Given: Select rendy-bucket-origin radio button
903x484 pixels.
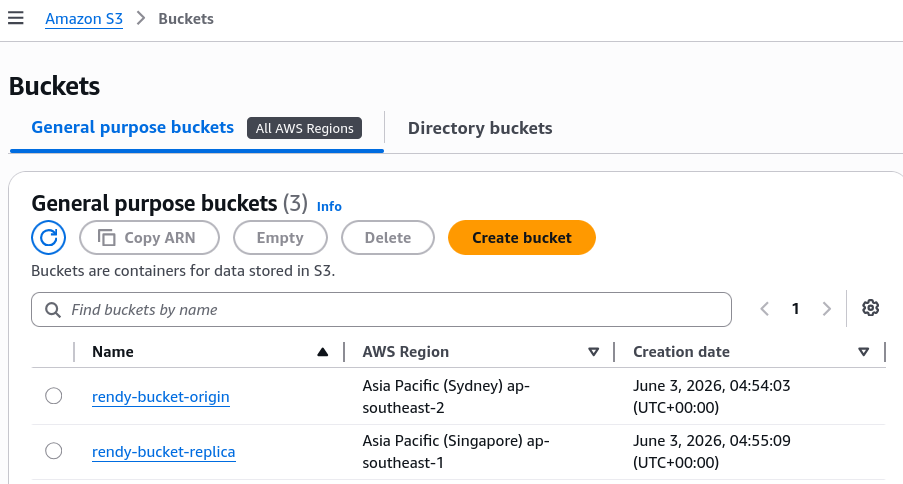Looking at the screenshot, I should tap(54, 396).
